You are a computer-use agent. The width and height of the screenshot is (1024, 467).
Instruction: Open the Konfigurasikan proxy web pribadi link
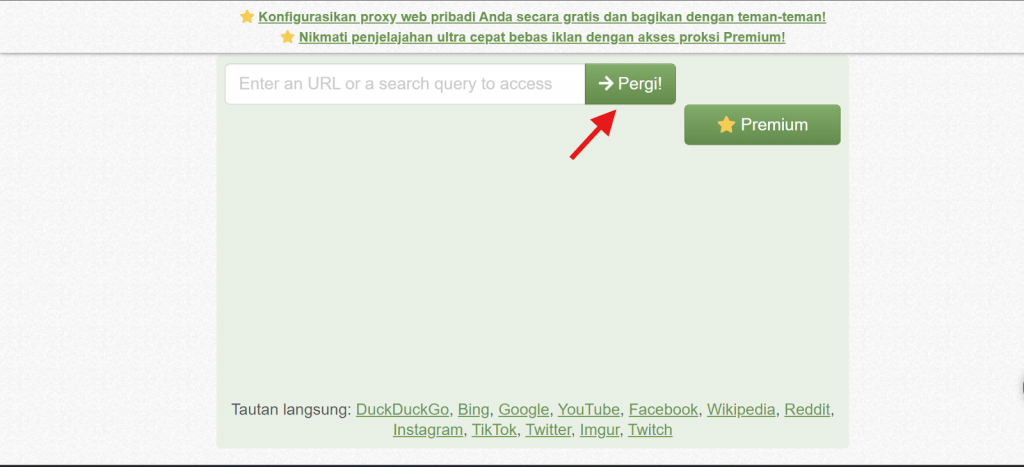point(542,17)
